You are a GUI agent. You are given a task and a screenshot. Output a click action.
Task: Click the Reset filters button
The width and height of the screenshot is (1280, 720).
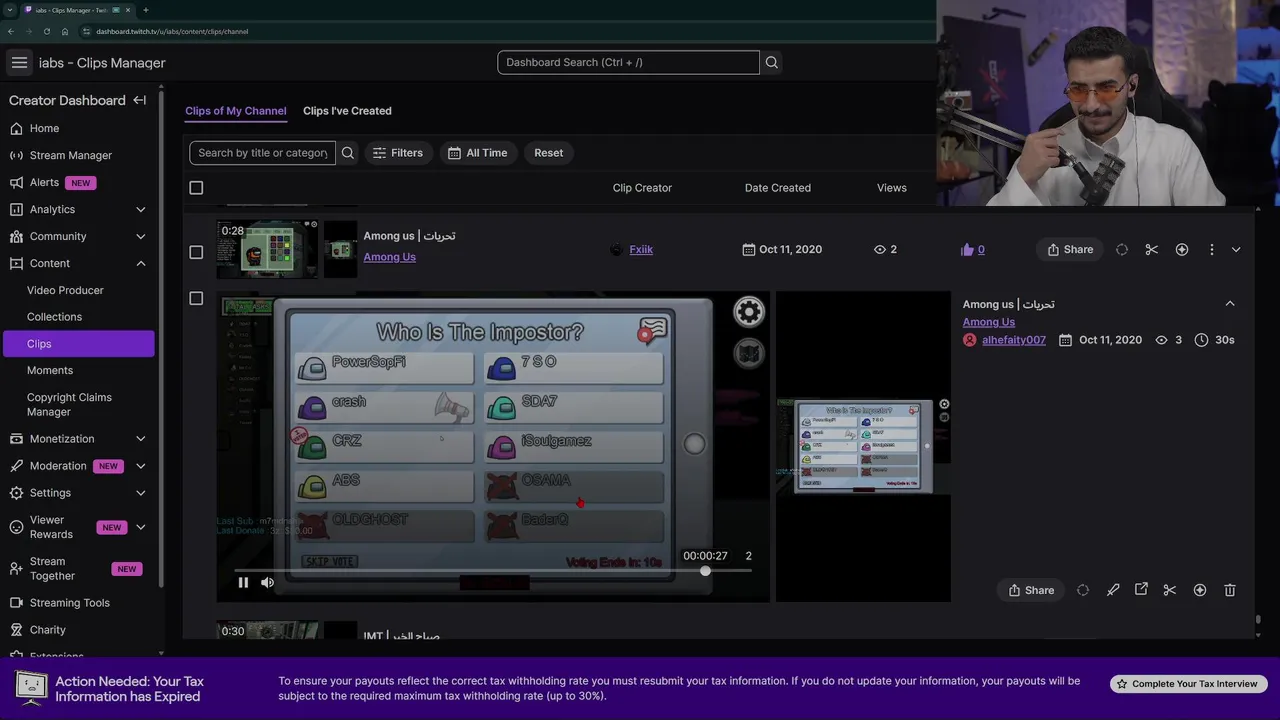point(548,153)
